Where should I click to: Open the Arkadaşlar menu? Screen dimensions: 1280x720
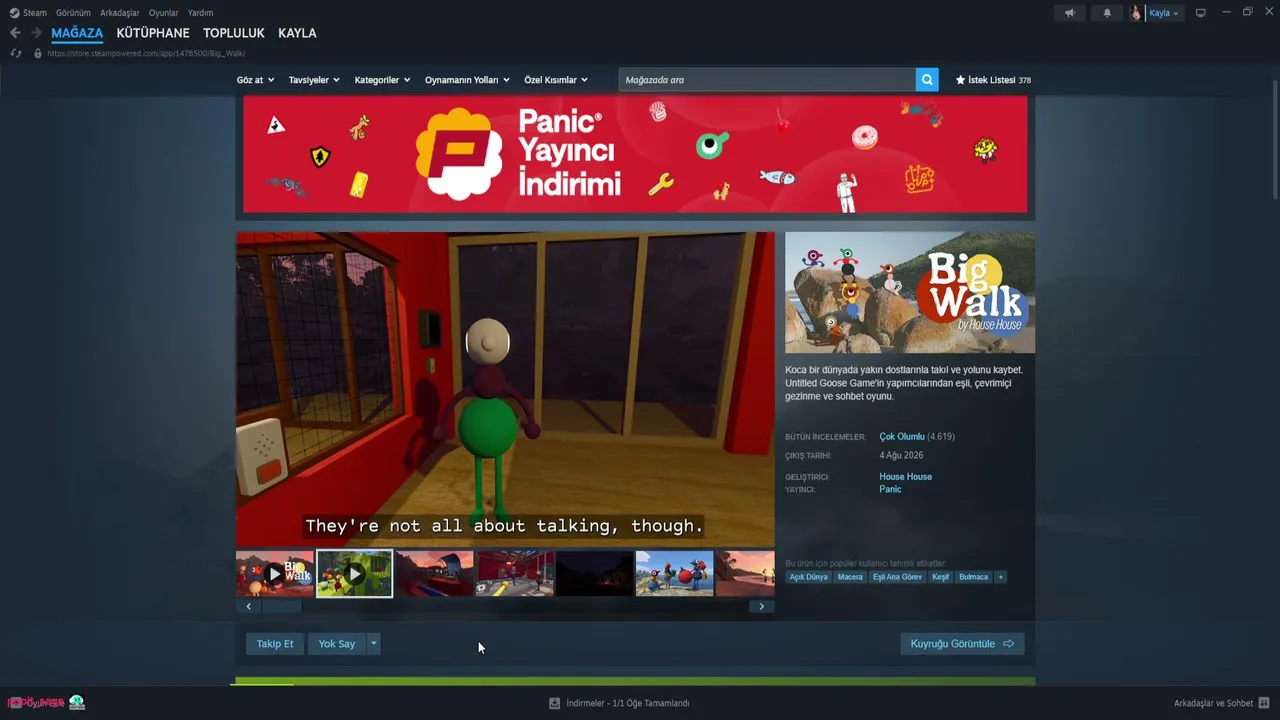[120, 13]
